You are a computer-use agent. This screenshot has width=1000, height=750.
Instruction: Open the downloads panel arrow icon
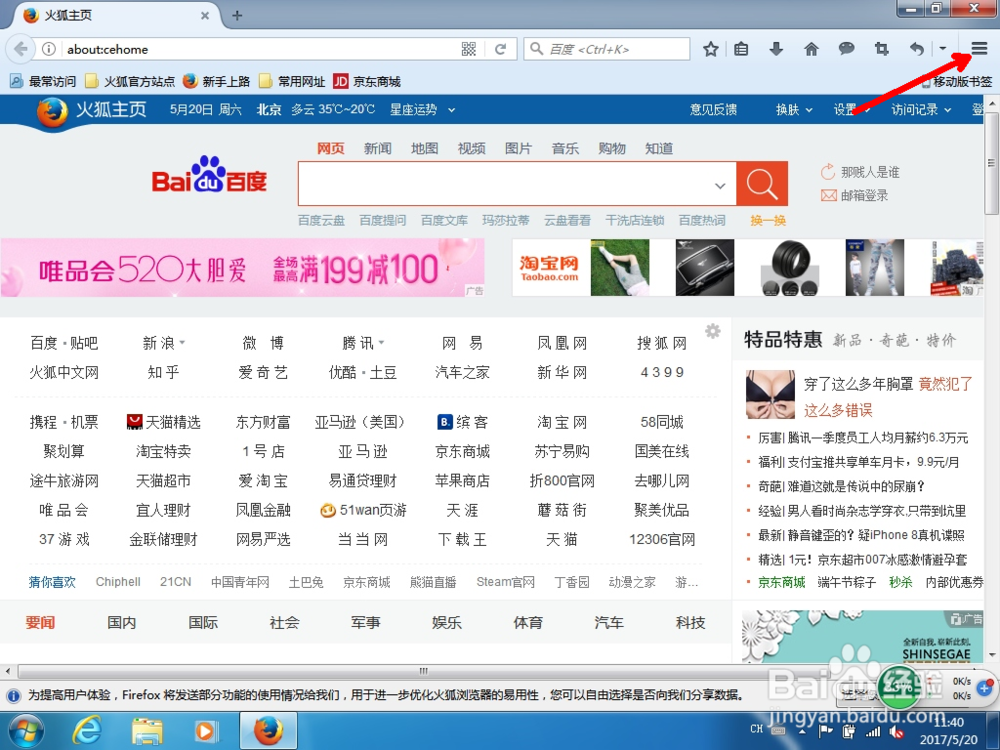[x=776, y=48]
